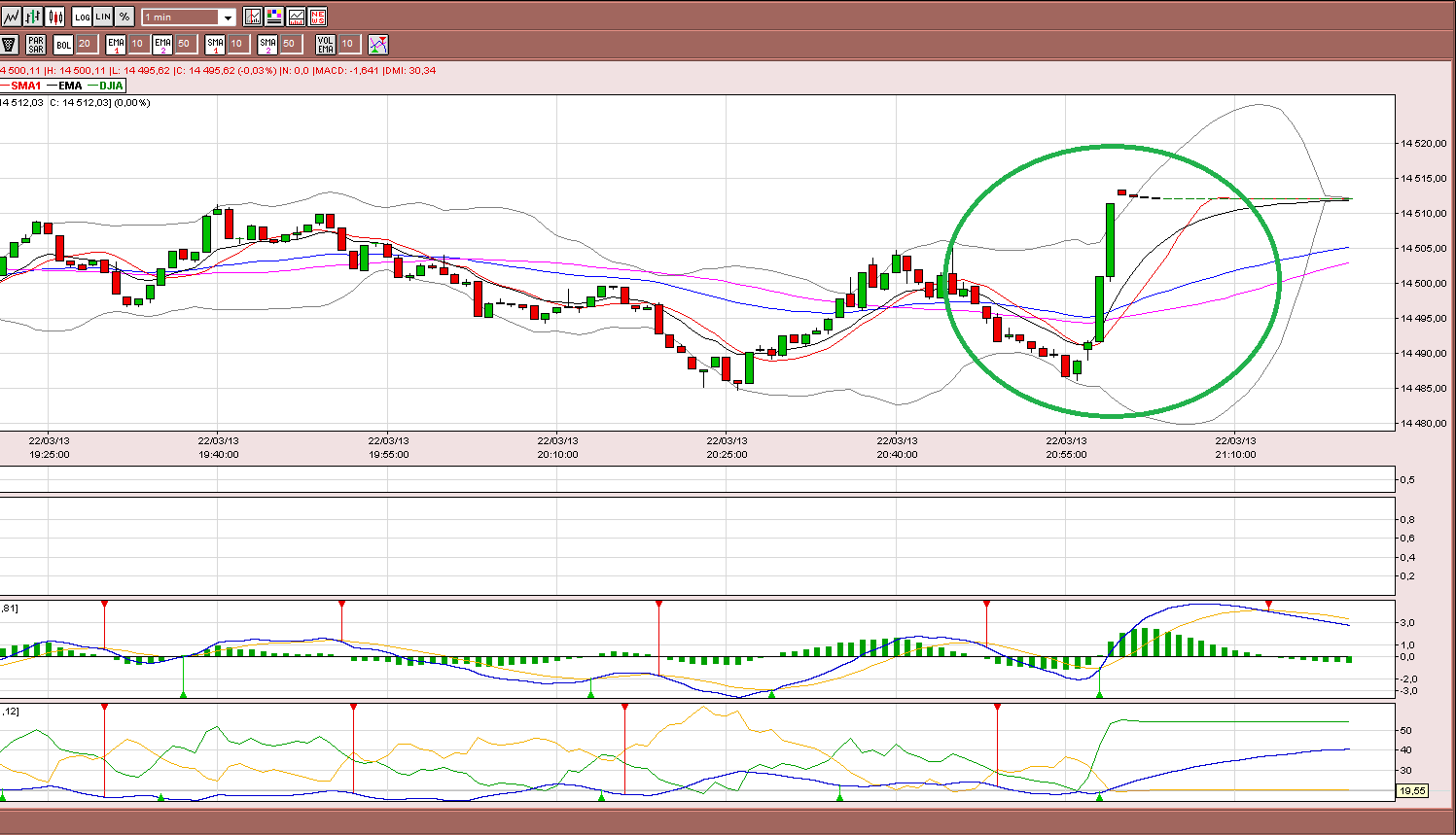This screenshot has width=1456, height=835.
Task: Click the '14 500,00' price axis label
Action: (x=1423, y=283)
